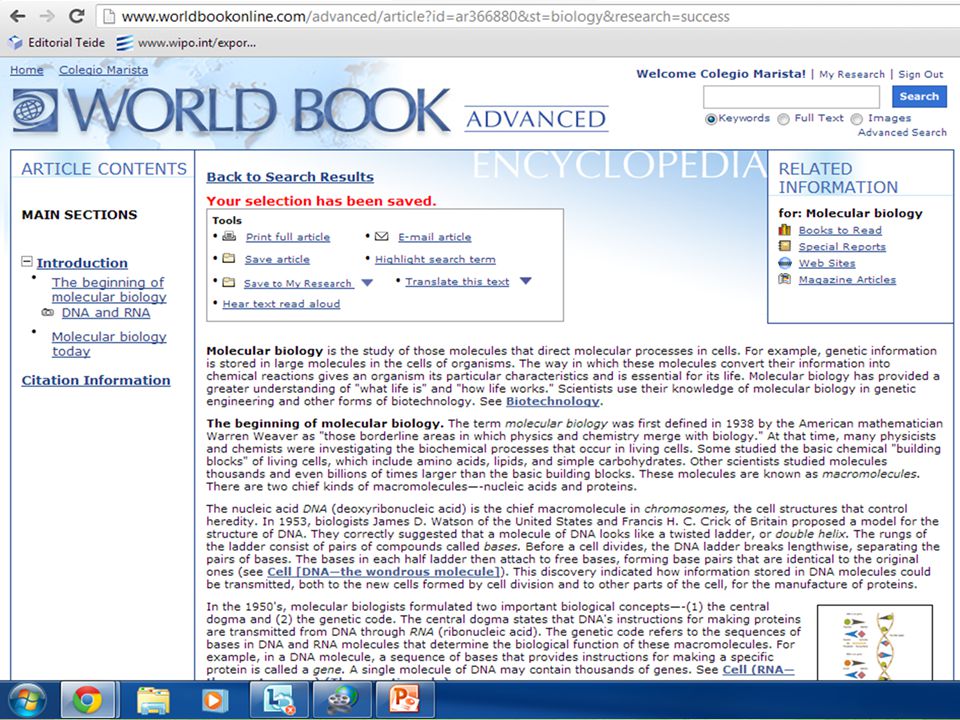Viewport: 960px width, 720px height.
Task: Open Books to Read related link
Action: [x=840, y=230]
